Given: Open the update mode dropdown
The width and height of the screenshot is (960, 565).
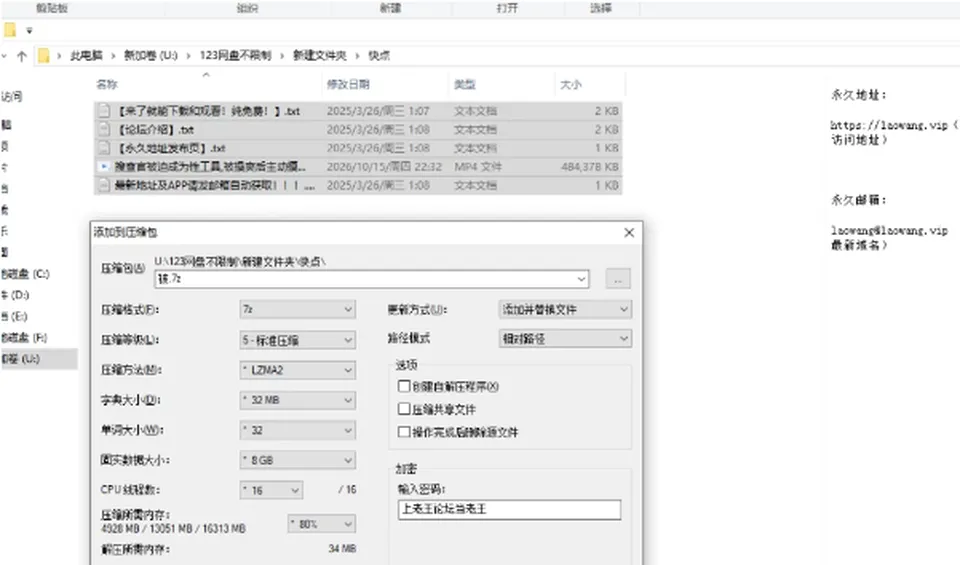Looking at the screenshot, I should [x=565, y=310].
